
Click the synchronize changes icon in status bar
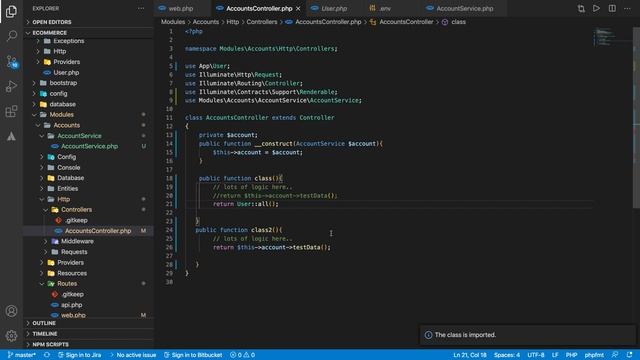(47, 355)
